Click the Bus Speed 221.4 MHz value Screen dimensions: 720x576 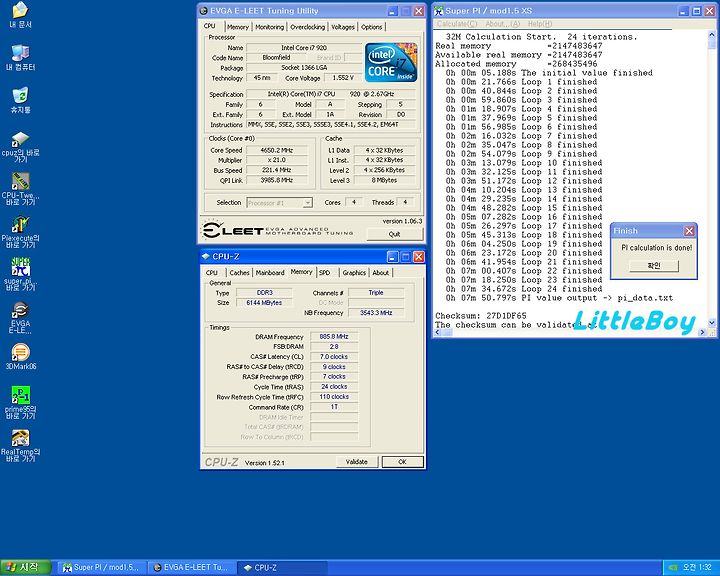277,170
